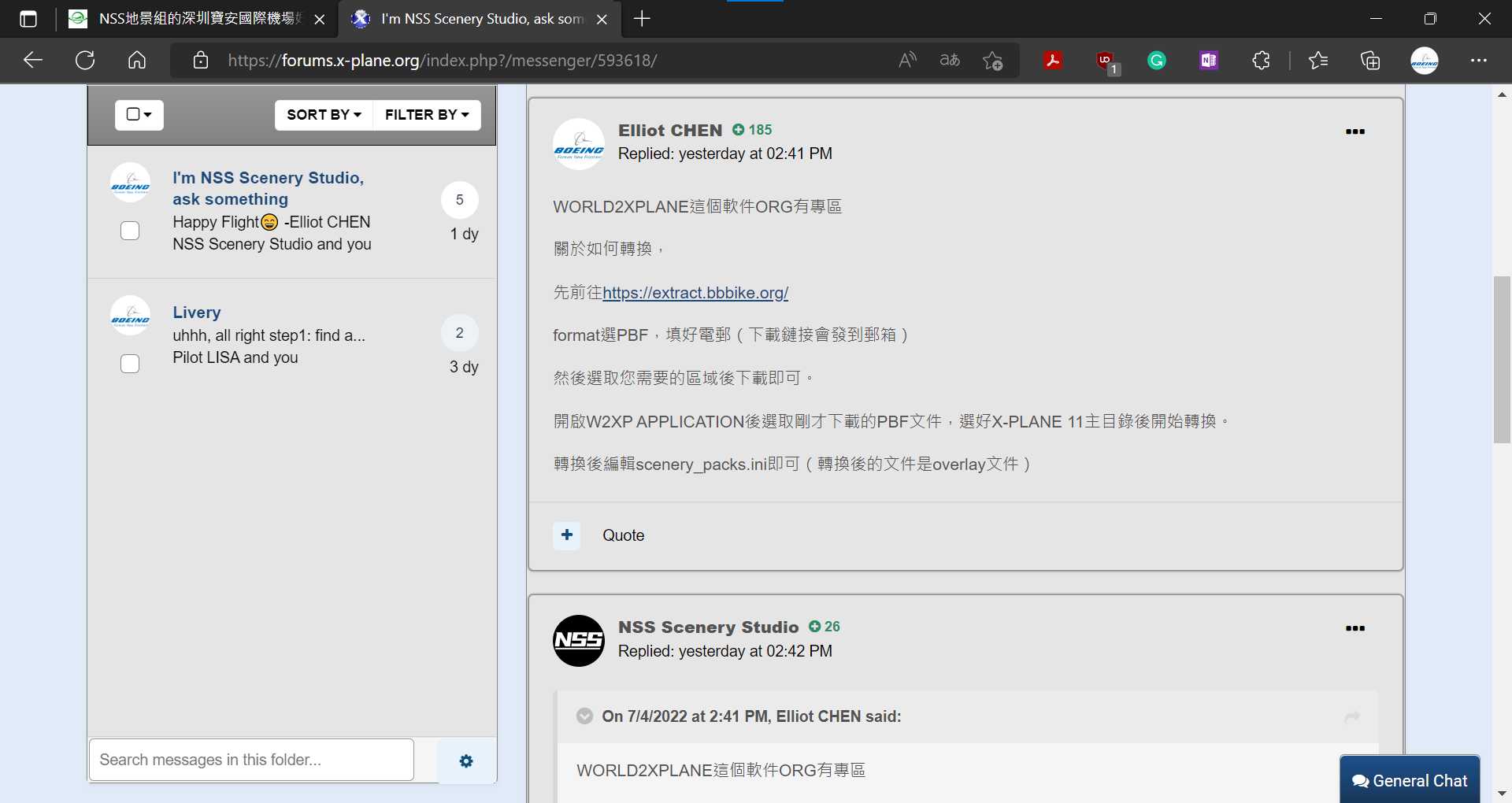Screen dimensions: 1512x803
Task: Select the I'm NSS Scenery Studio tab
Action: (x=480, y=19)
